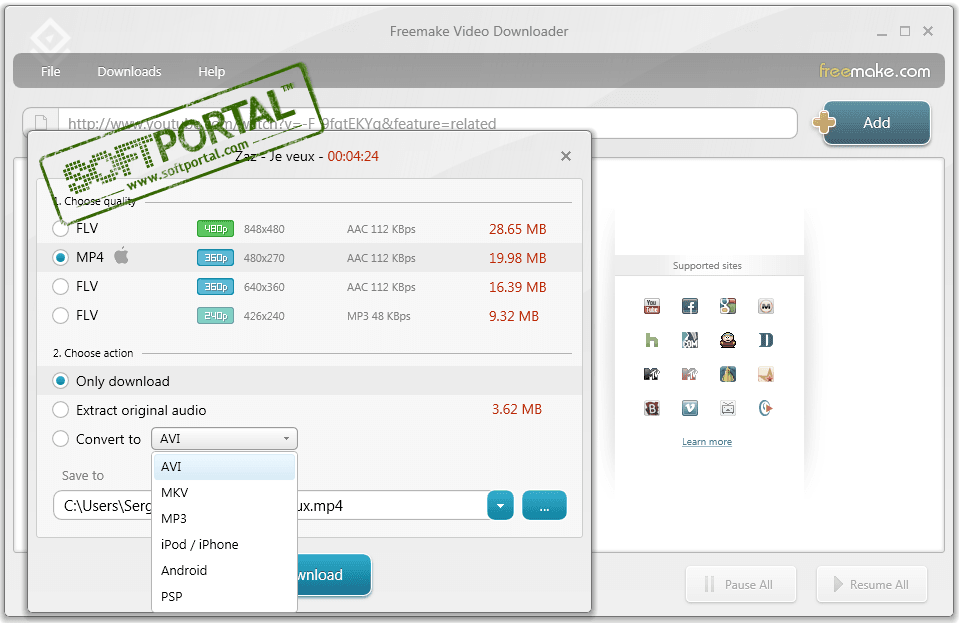The width and height of the screenshot is (959, 623).
Task: Click the green Hulu h icon
Action: pos(652,340)
